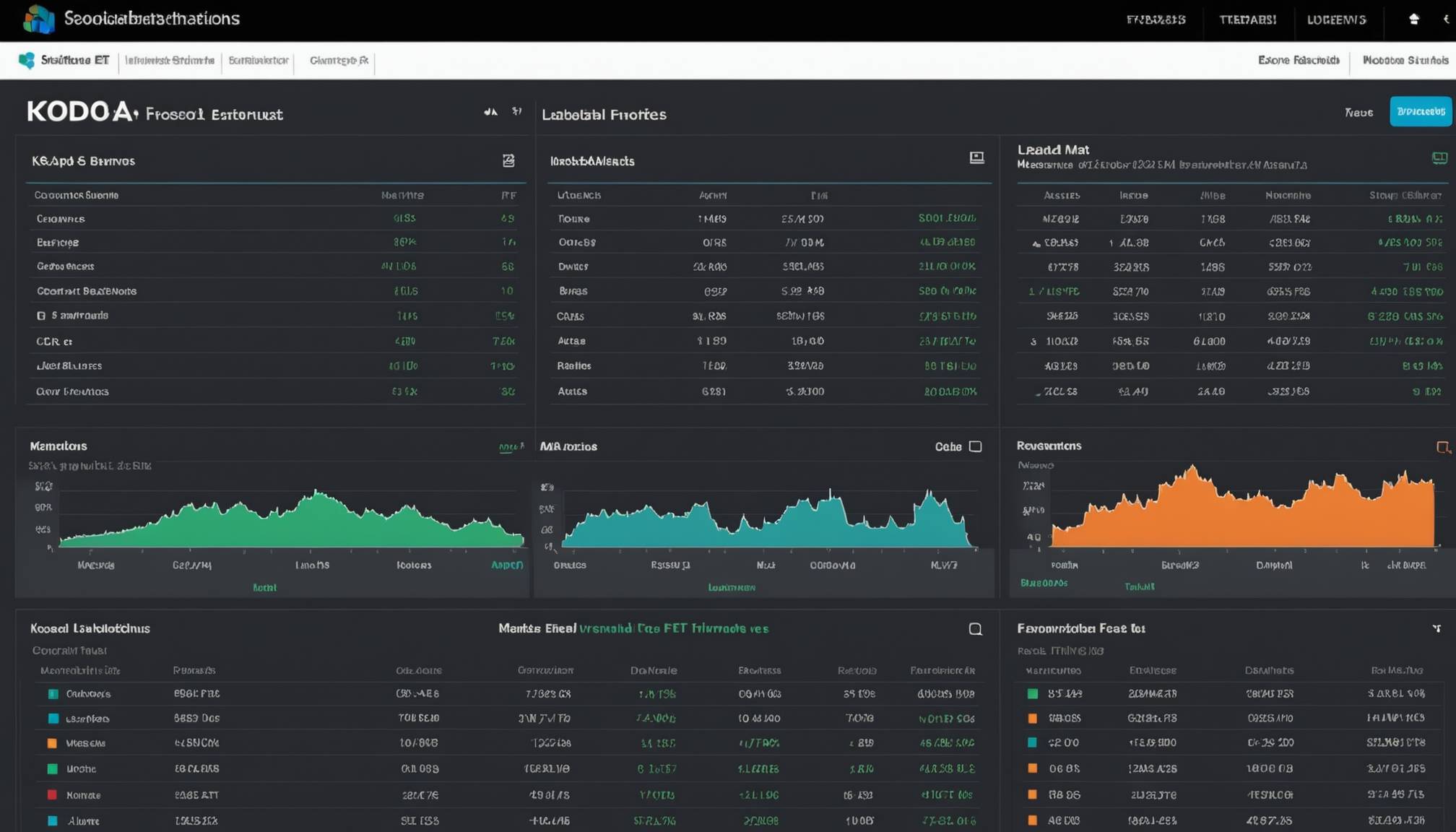Click the orange search icon on Reveannions chart
The height and width of the screenshot is (832, 1456).
[x=1443, y=448]
